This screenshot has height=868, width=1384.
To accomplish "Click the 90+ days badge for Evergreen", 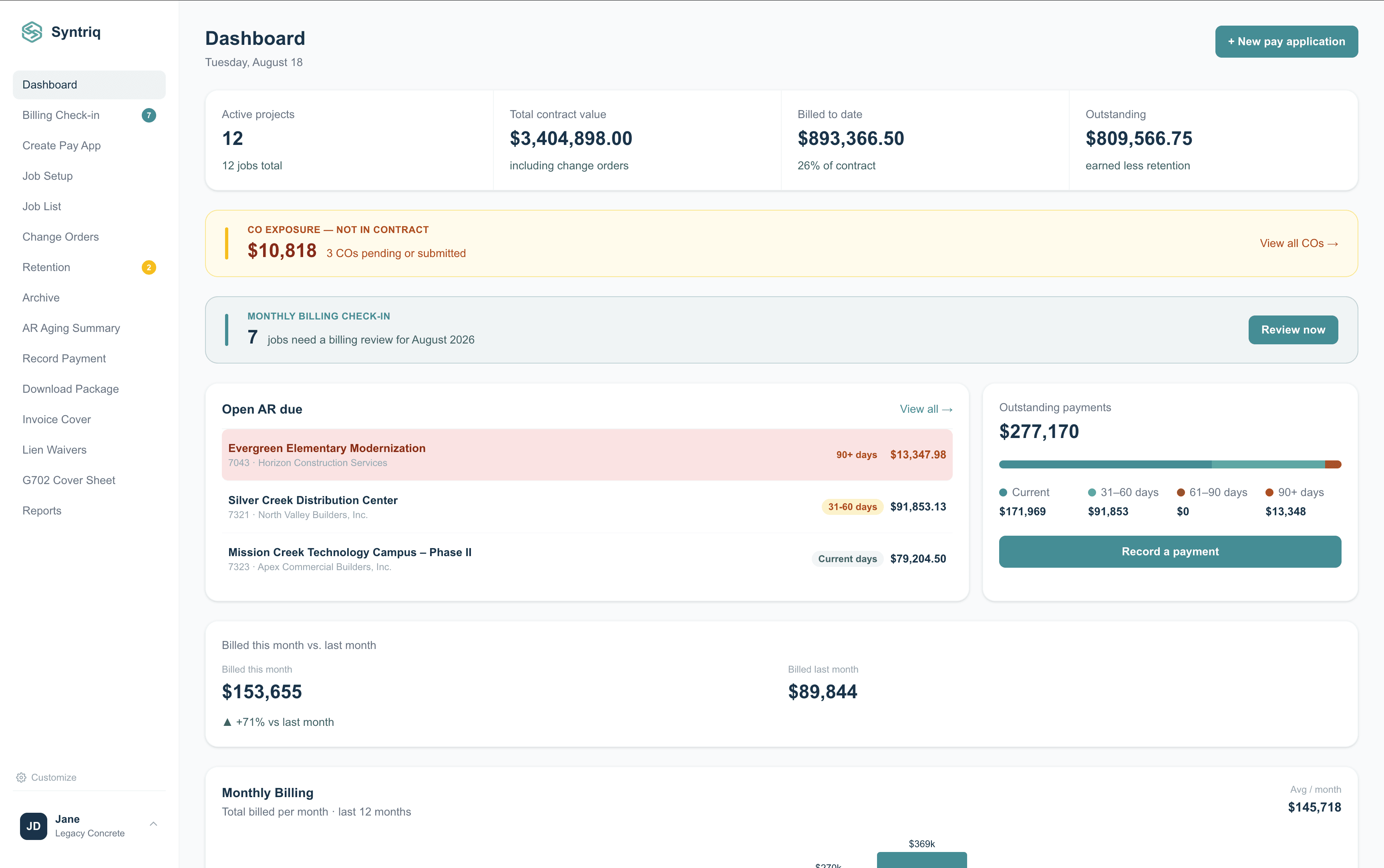I will (857, 455).
